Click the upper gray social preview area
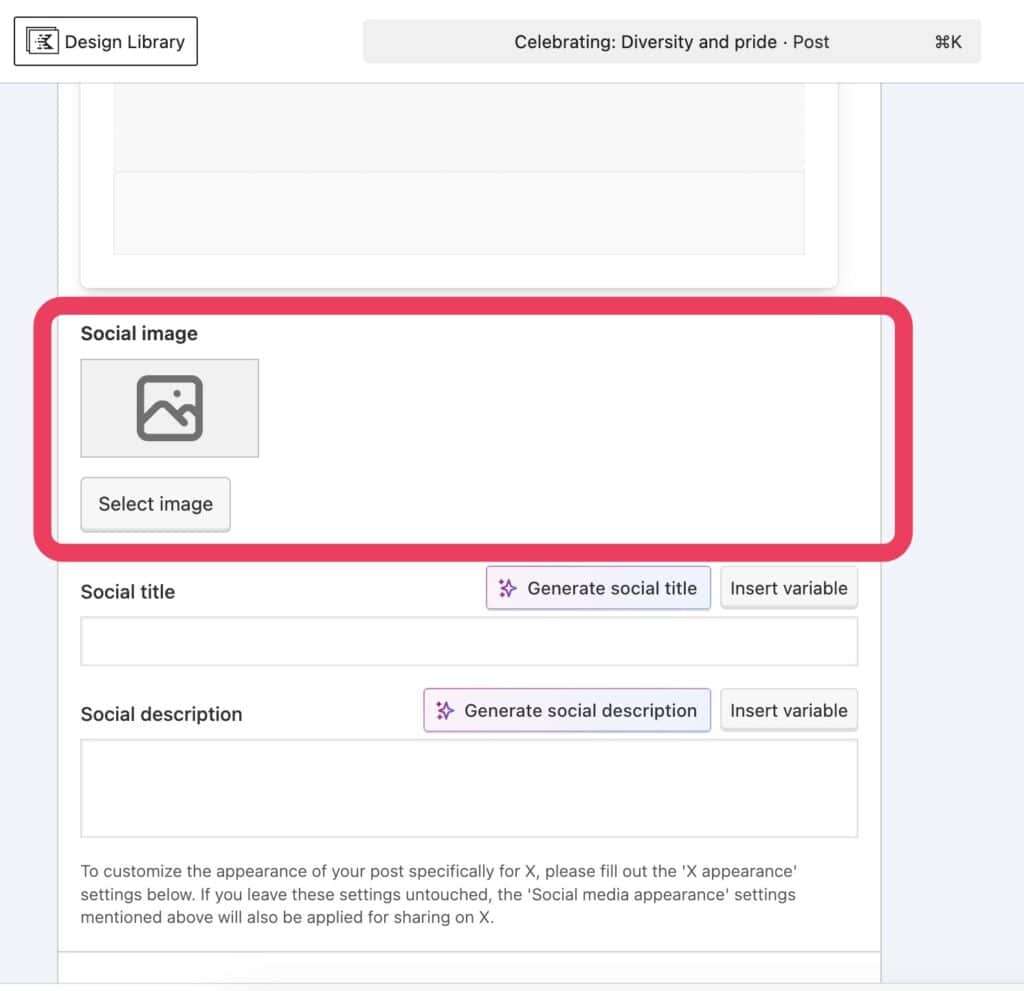This screenshot has height=991, width=1024. click(458, 126)
